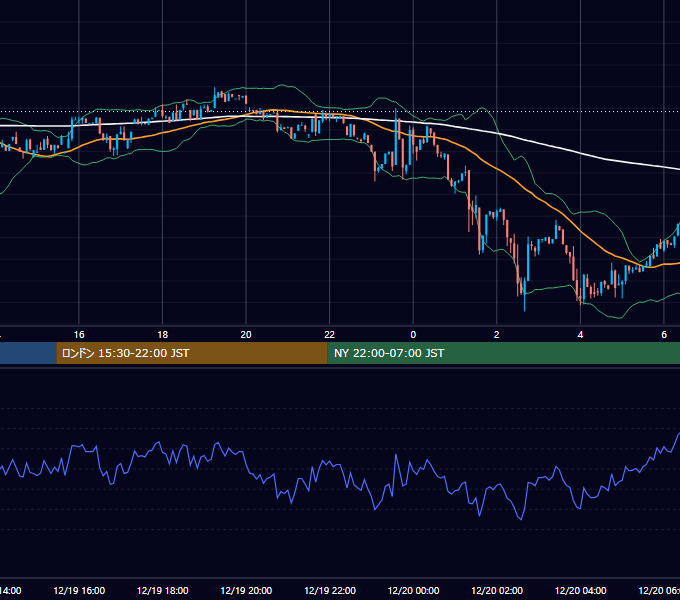The height and width of the screenshot is (600, 680).
Task: Select the NY 22:00-07:00 JST session band
Action: [x=503, y=353]
